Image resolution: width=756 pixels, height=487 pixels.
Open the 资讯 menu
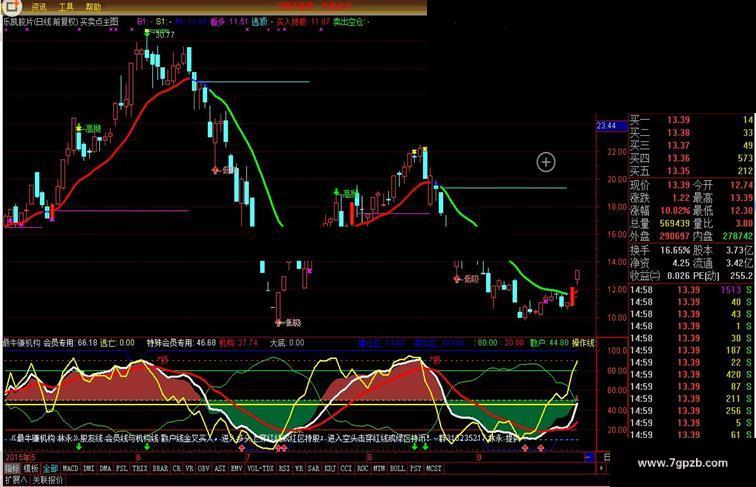[39, 7]
